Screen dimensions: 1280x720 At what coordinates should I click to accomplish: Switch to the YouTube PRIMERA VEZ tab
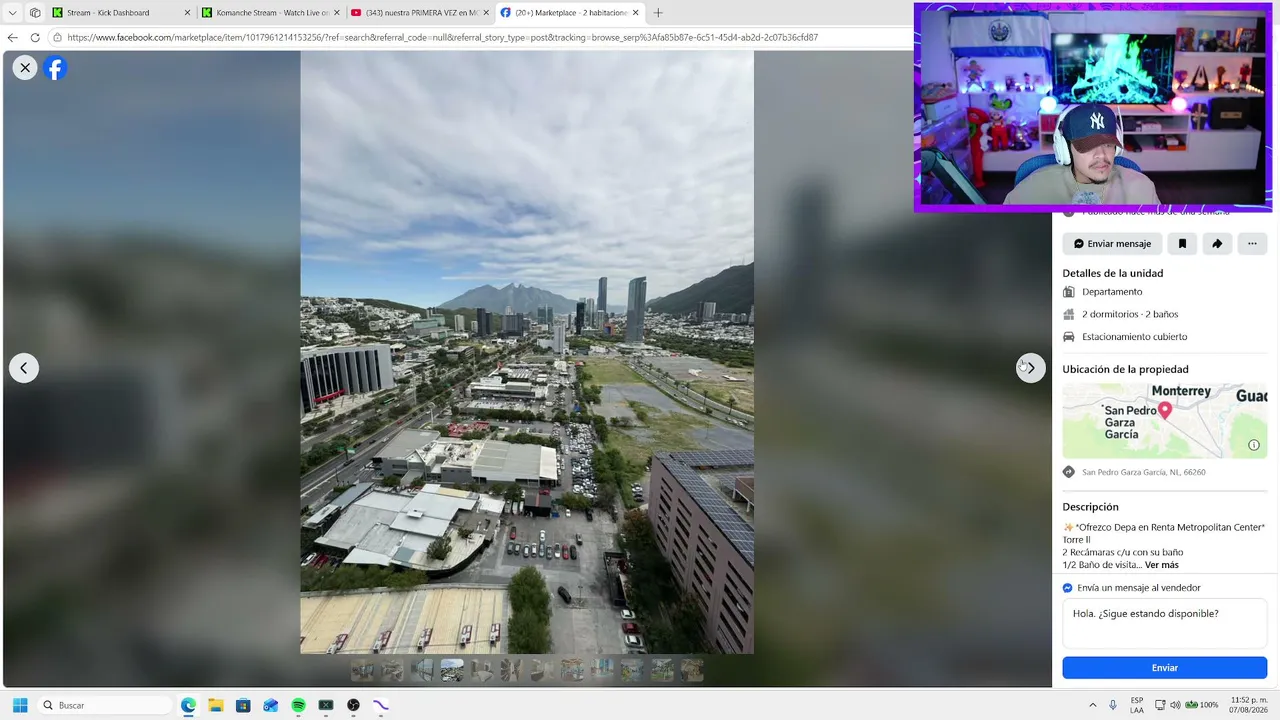420,13
